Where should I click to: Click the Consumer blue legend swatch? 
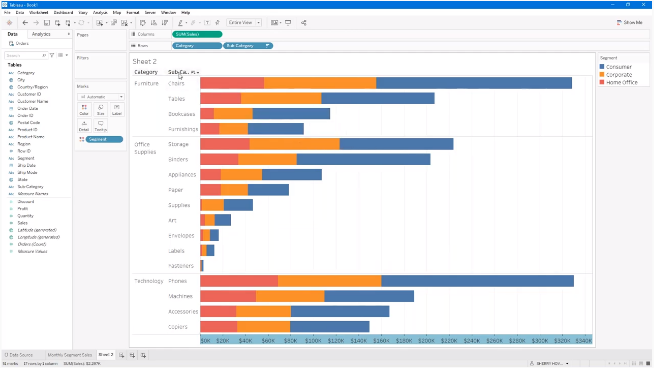point(602,67)
